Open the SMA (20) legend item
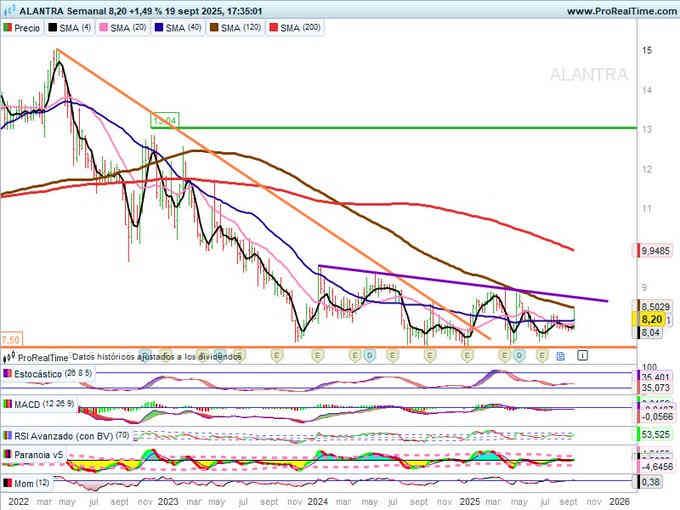 (x=123, y=28)
